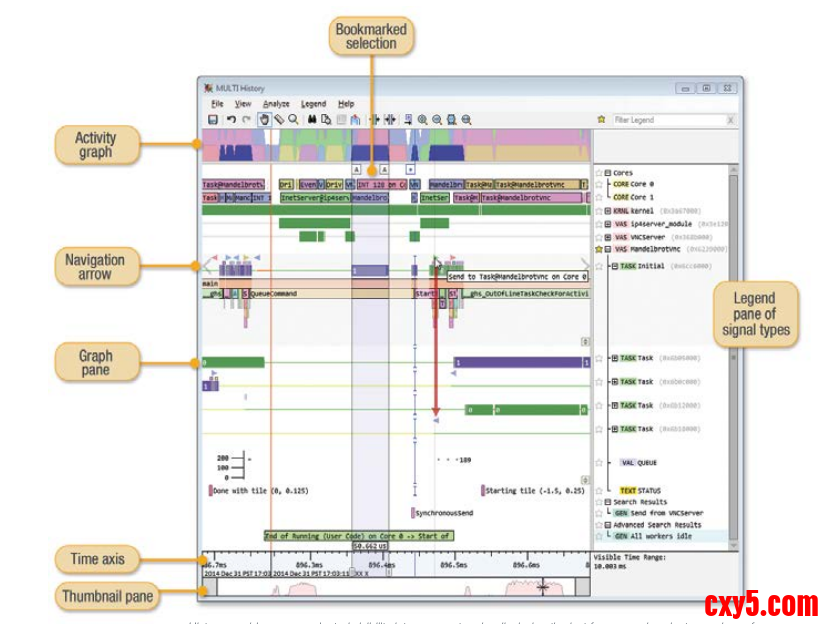823x624 pixels.
Task: Toggle the star next to VNCServer
Action: coord(599,237)
